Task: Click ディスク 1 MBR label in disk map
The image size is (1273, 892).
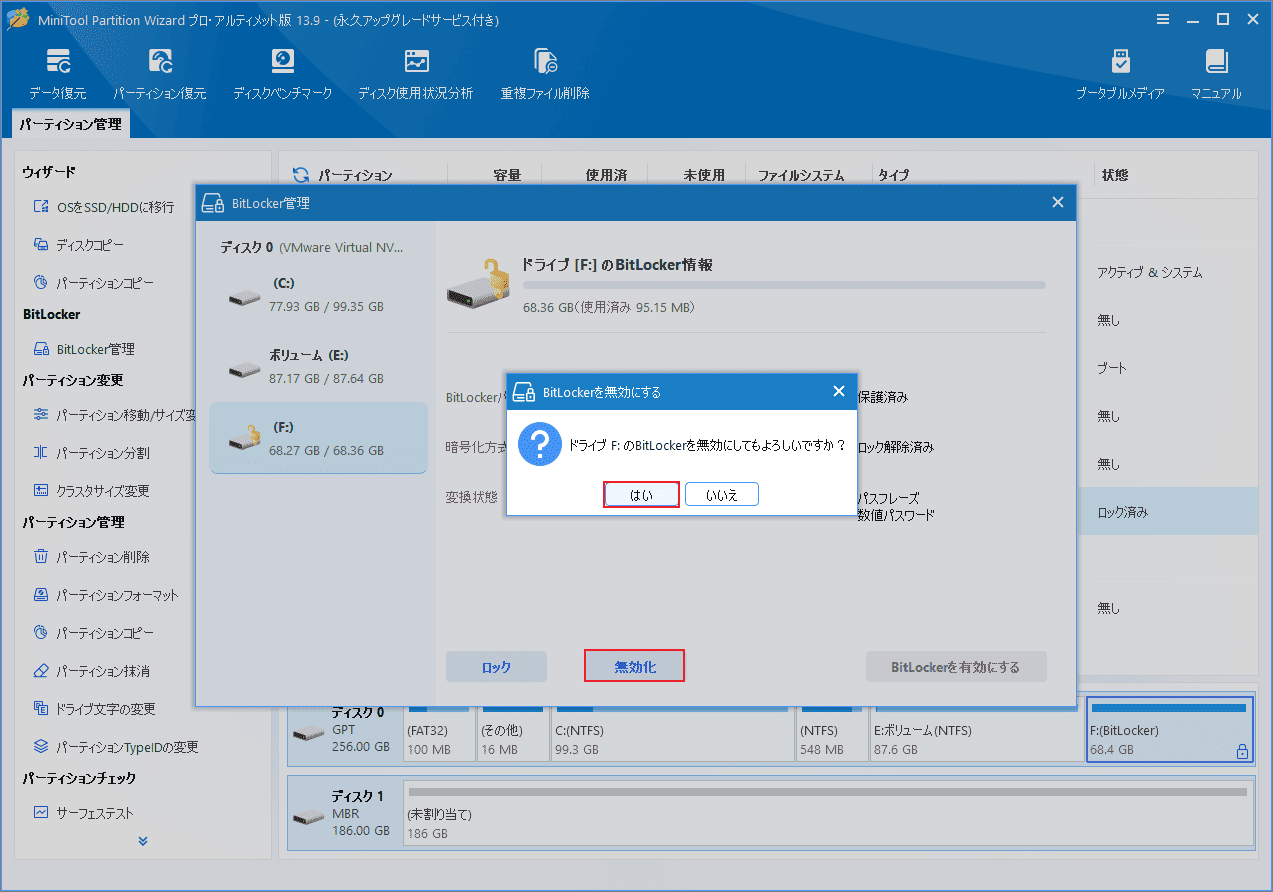Action: (x=345, y=812)
